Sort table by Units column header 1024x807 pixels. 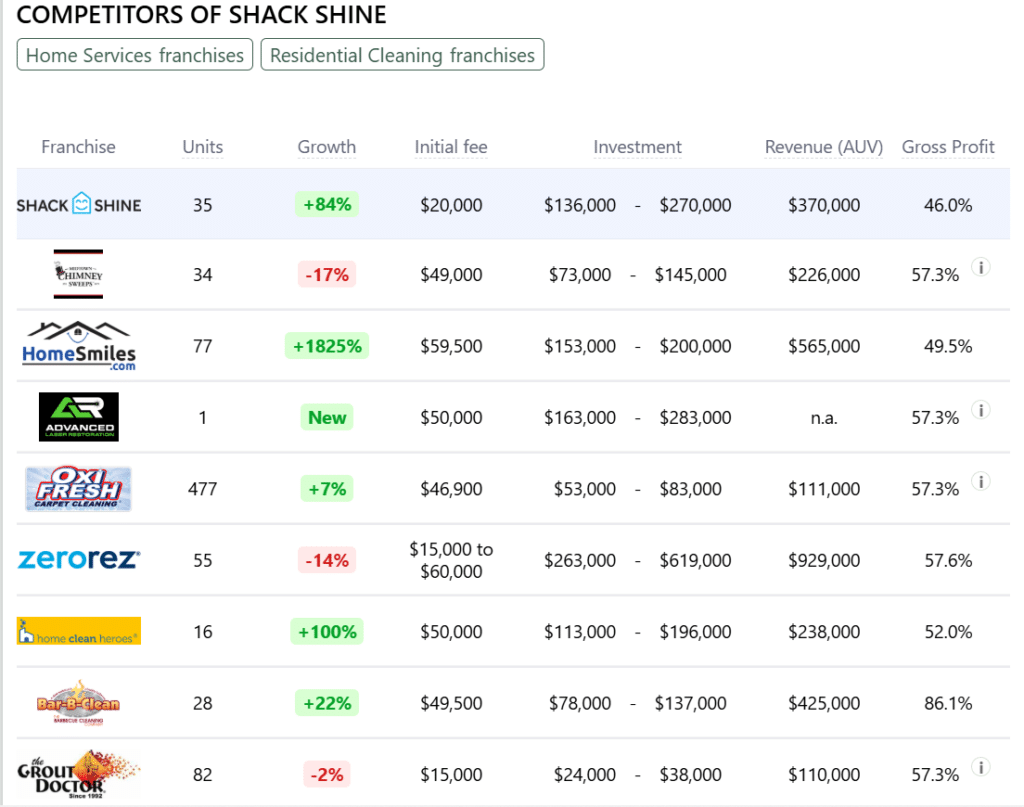point(202,147)
